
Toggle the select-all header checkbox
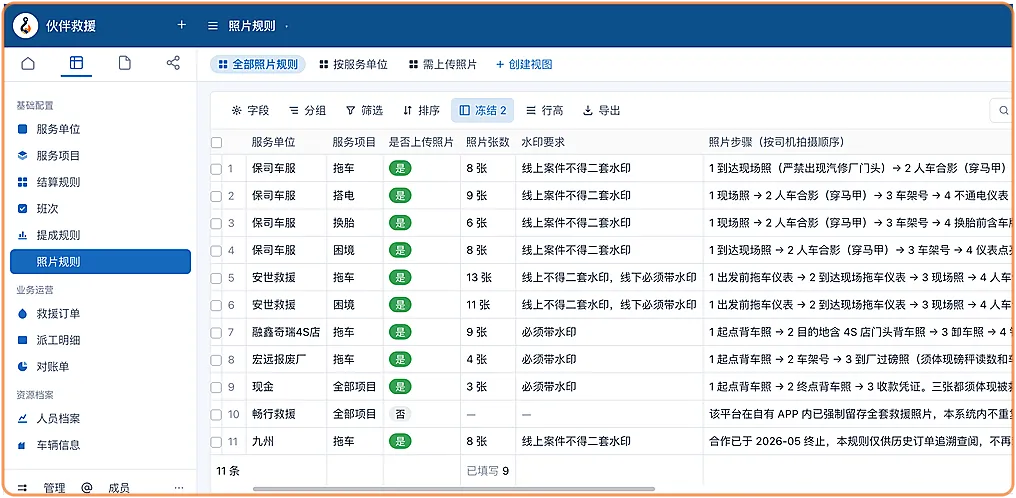pyautogui.click(x=216, y=142)
